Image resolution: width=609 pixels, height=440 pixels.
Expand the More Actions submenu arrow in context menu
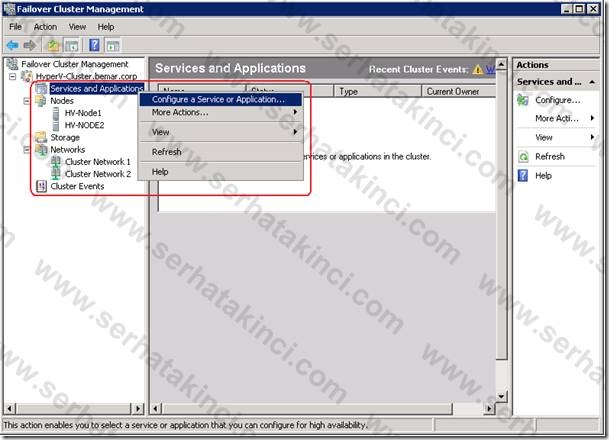296,112
